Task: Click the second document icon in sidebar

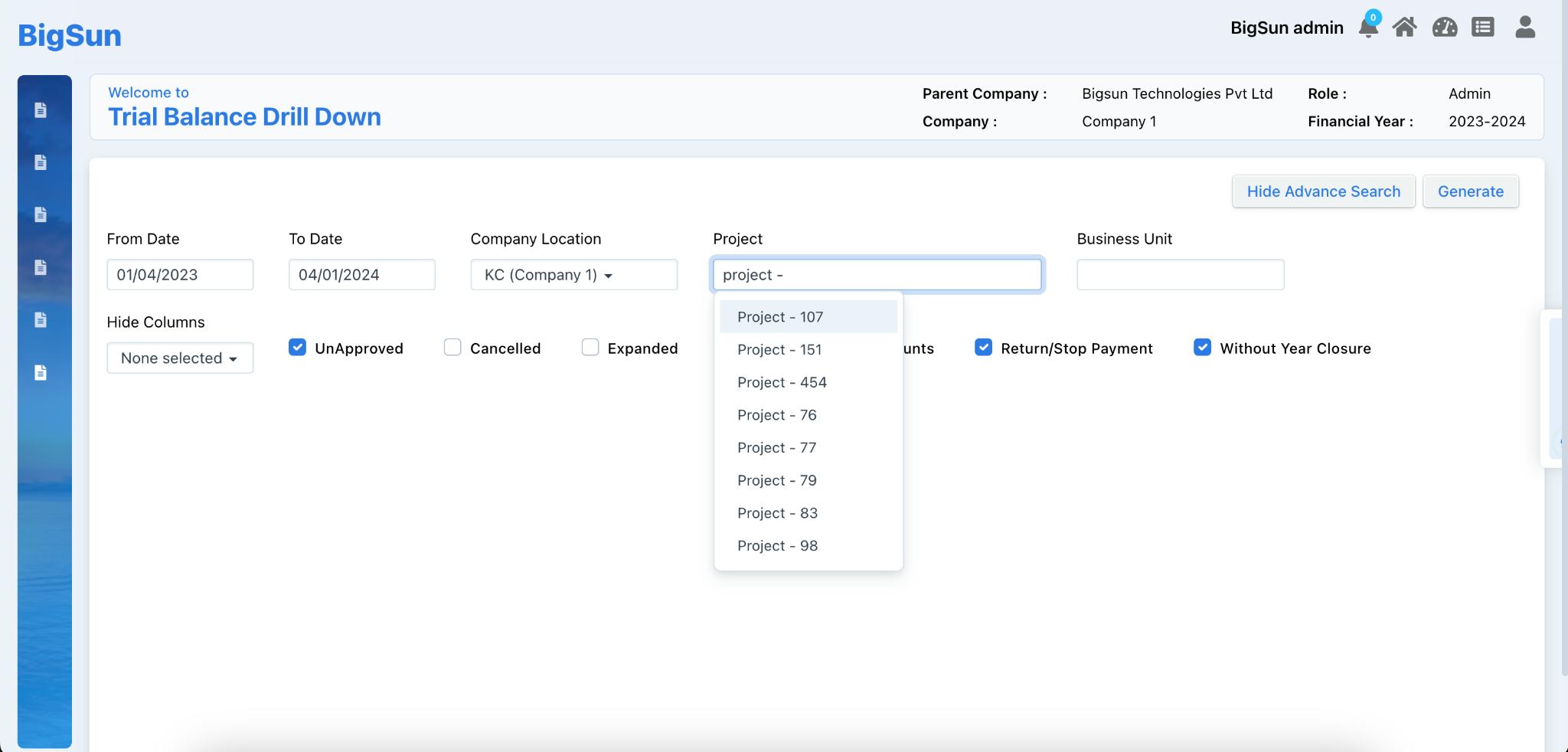Action: pyautogui.click(x=41, y=162)
